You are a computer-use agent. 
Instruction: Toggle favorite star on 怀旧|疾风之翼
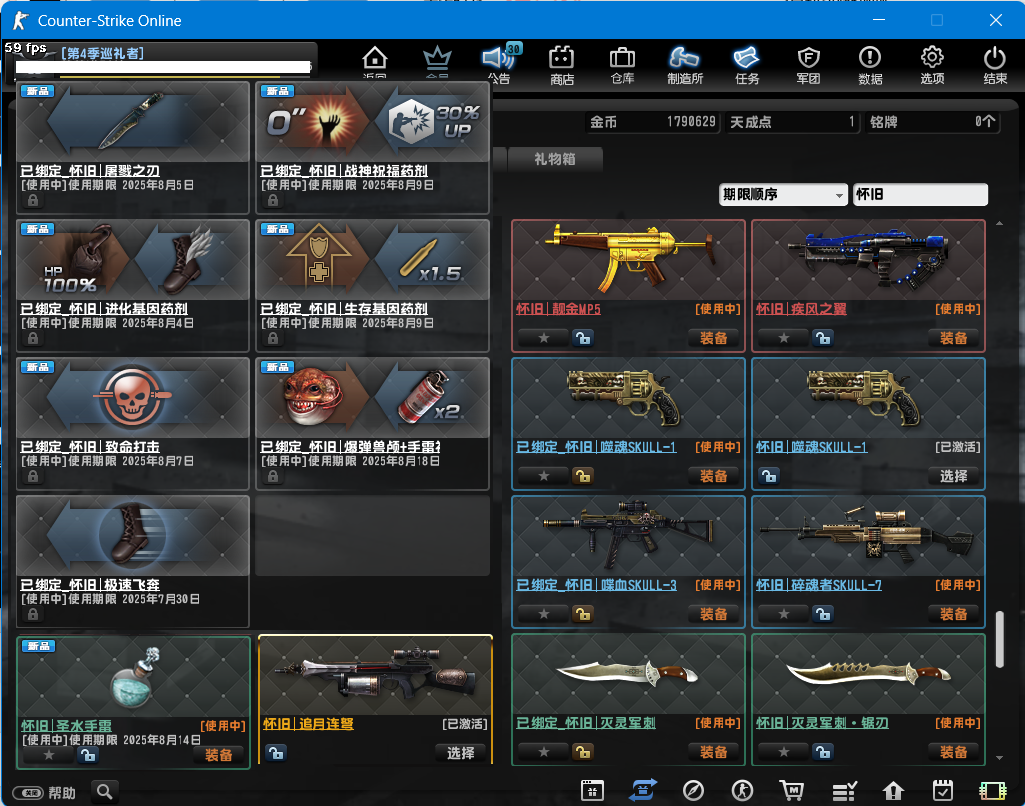783,338
